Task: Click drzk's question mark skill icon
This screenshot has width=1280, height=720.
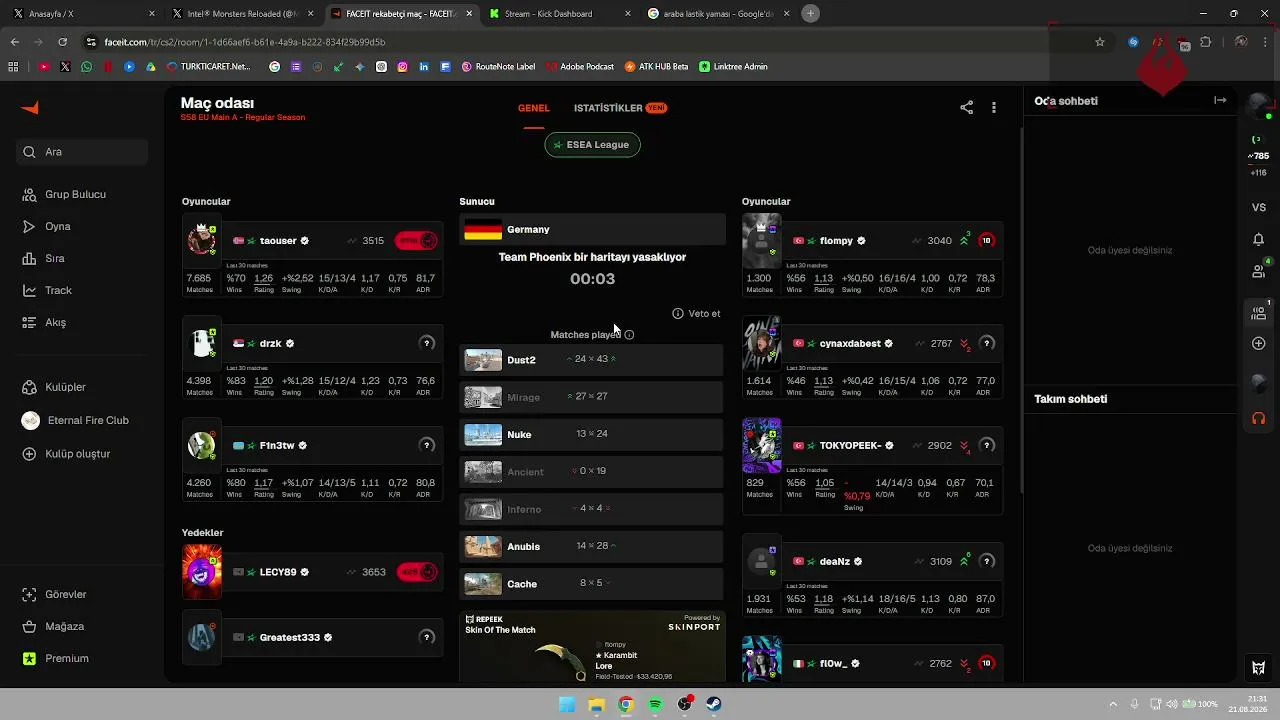Action: (427, 343)
